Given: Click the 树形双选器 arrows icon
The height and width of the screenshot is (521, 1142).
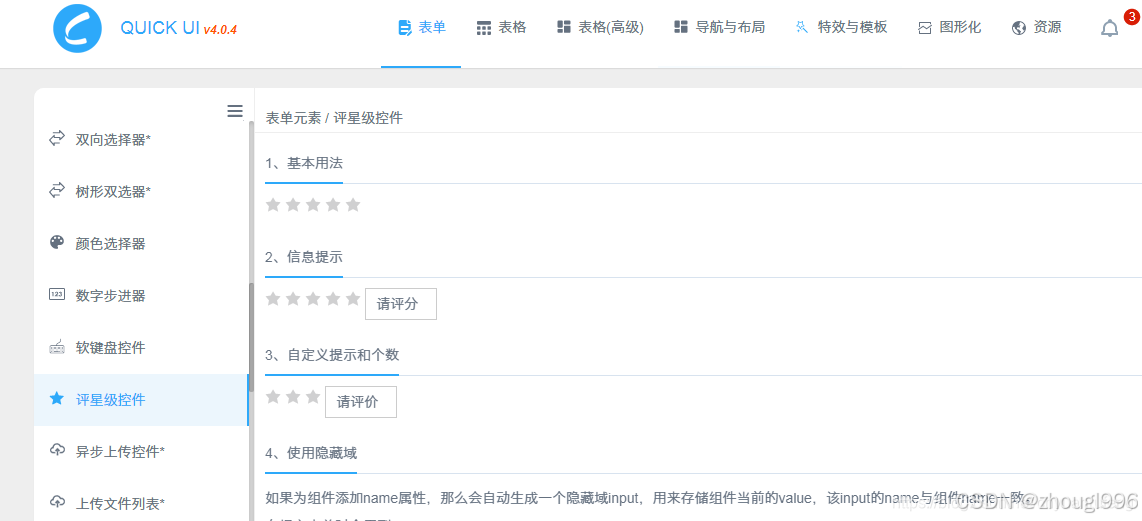Looking at the screenshot, I should click(x=57, y=191).
